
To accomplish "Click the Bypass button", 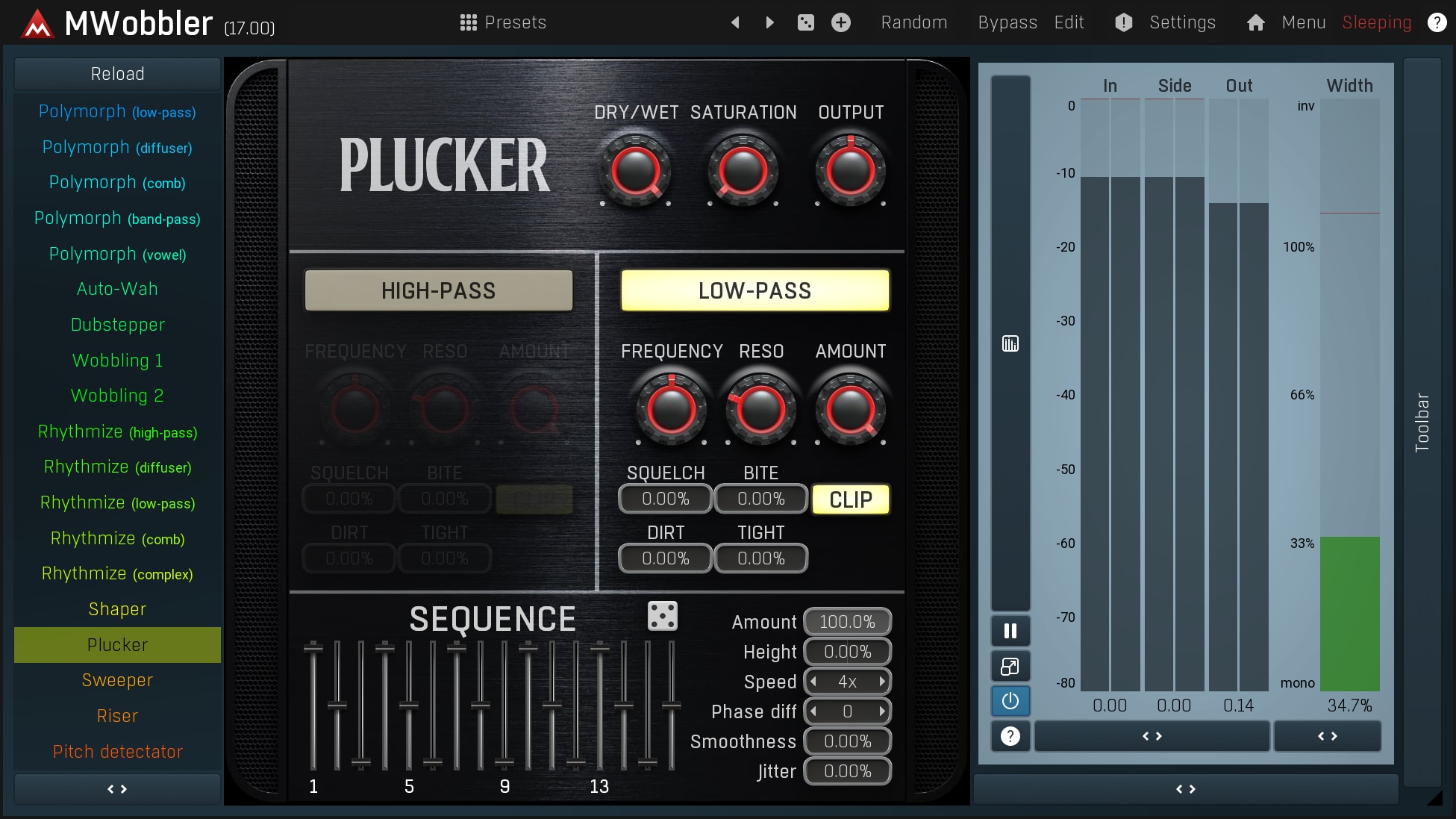I will point(1007,22).
